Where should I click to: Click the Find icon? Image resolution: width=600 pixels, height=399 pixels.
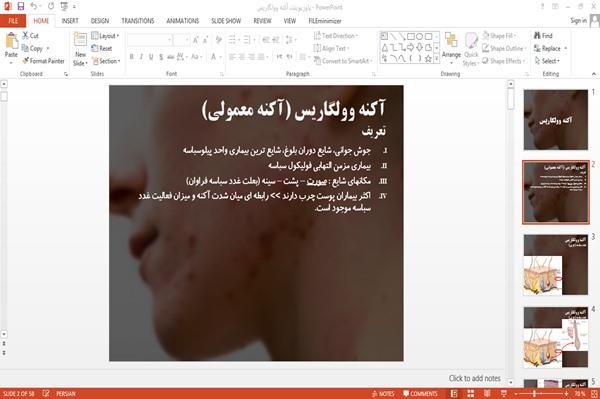point(538,36)
